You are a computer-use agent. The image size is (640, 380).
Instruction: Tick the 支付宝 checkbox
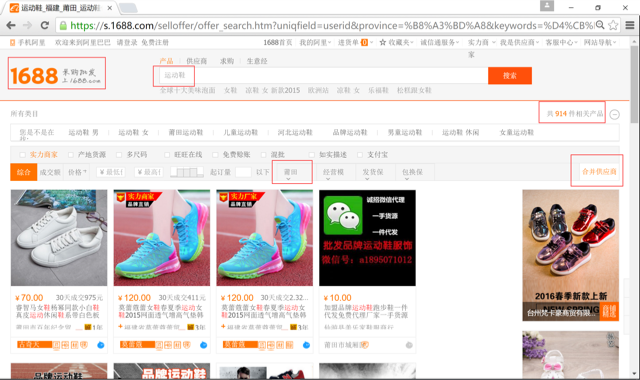360,155
